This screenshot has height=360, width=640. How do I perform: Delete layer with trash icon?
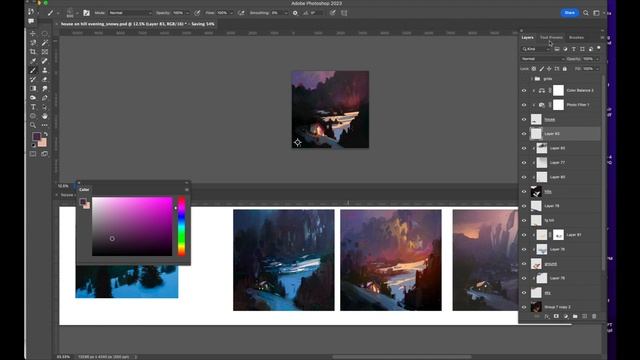tap(594, 316)
